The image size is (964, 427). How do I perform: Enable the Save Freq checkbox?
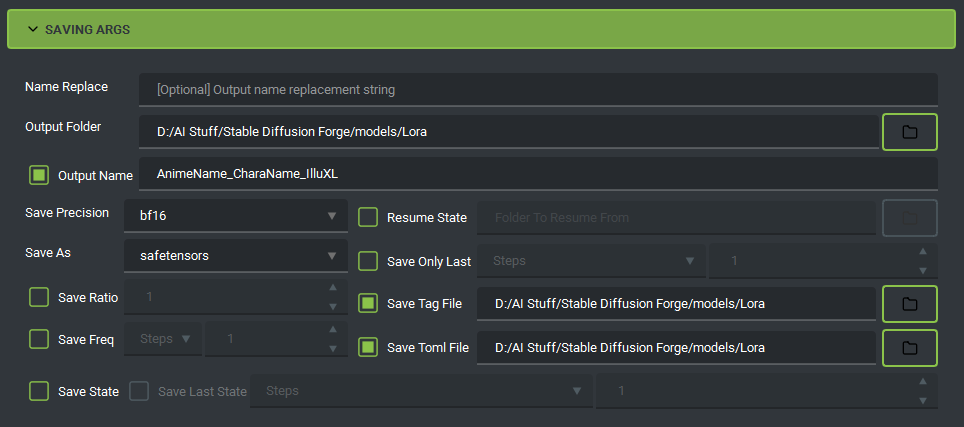click(39, 339)
